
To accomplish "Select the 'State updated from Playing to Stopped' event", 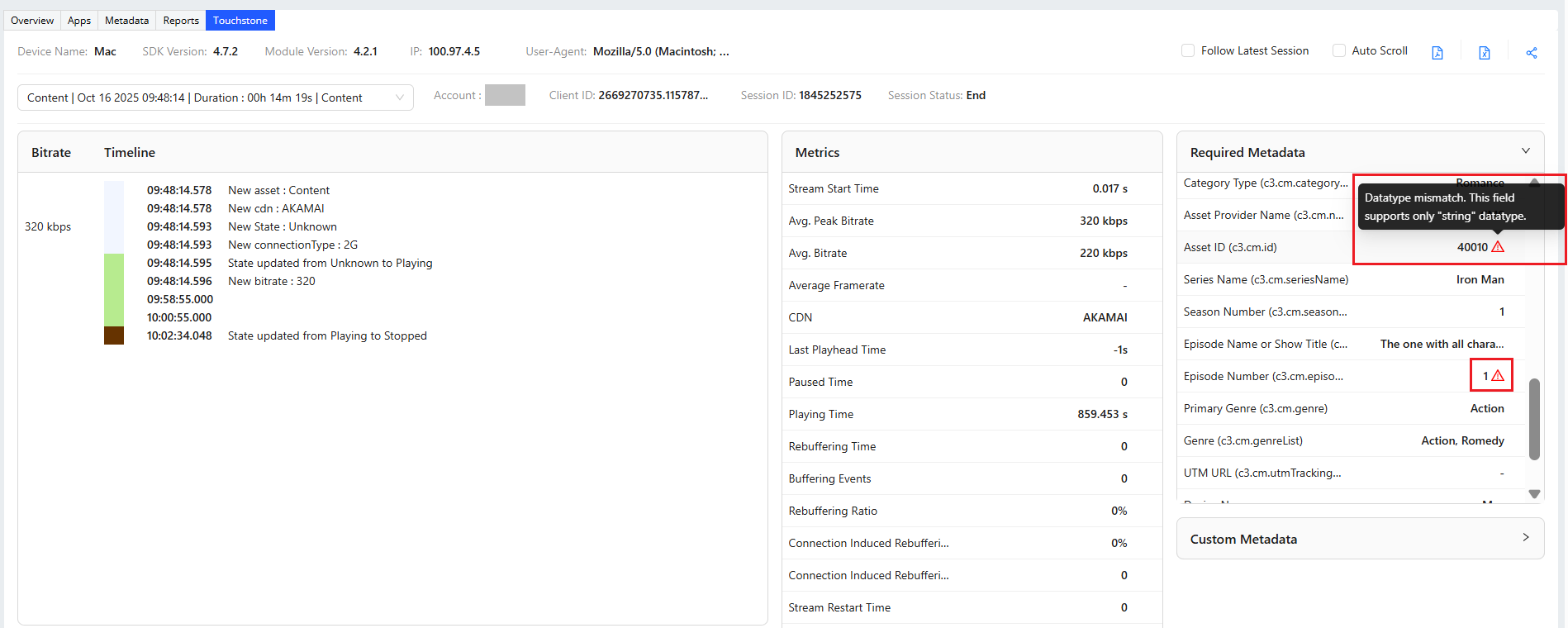I will point(327,336).
